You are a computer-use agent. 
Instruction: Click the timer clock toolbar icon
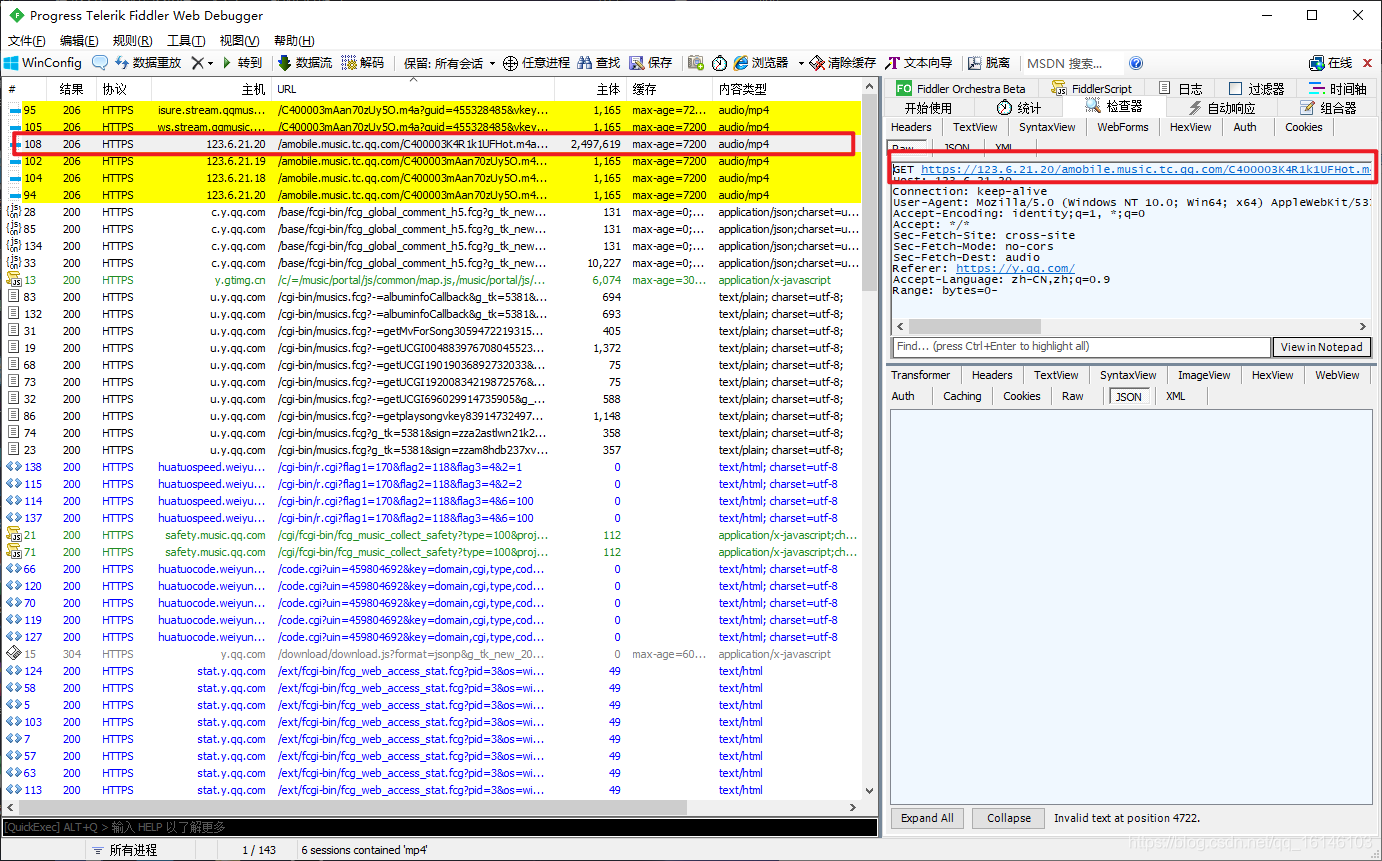[720, 62]
